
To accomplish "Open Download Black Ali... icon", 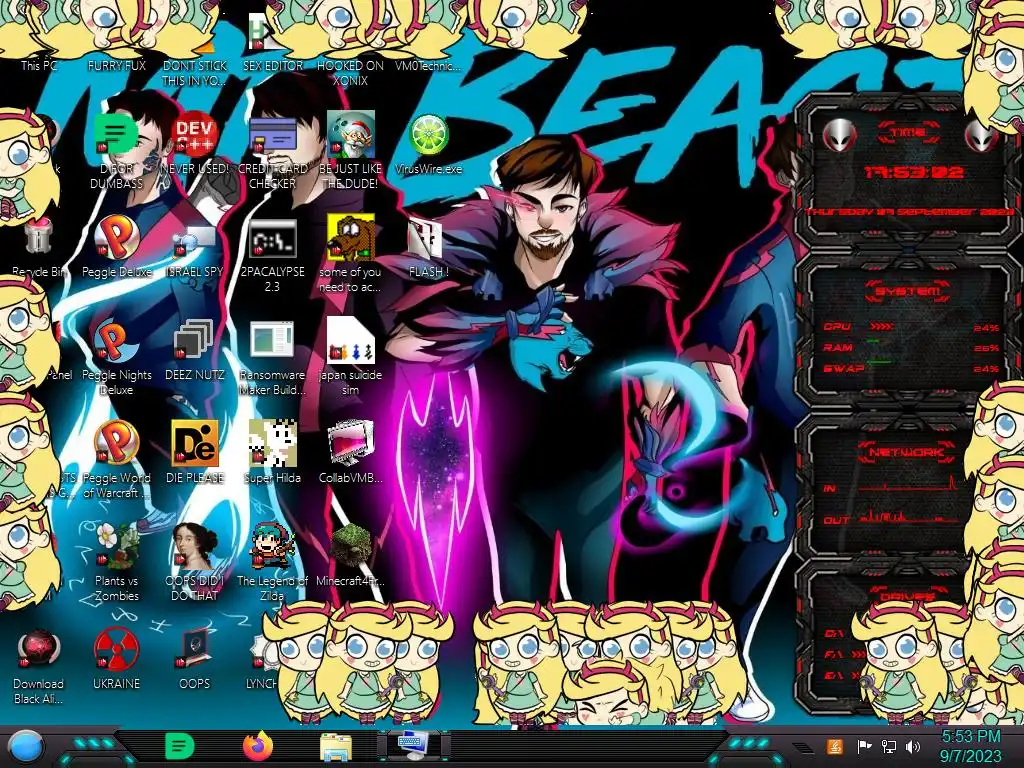I will pyautogui.click(x=38, y=650).
